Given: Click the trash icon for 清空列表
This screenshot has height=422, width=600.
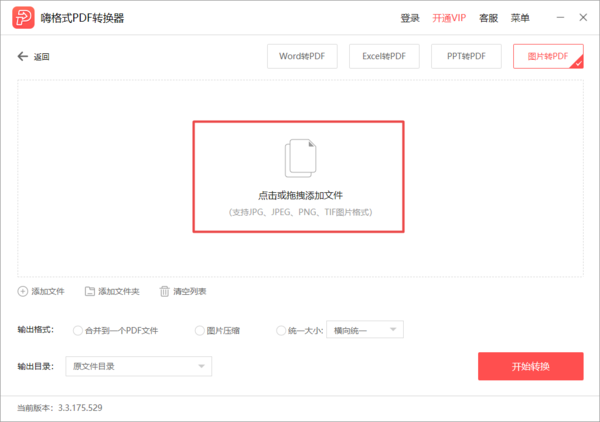Looking at the screenshot, I should [165, 291].
